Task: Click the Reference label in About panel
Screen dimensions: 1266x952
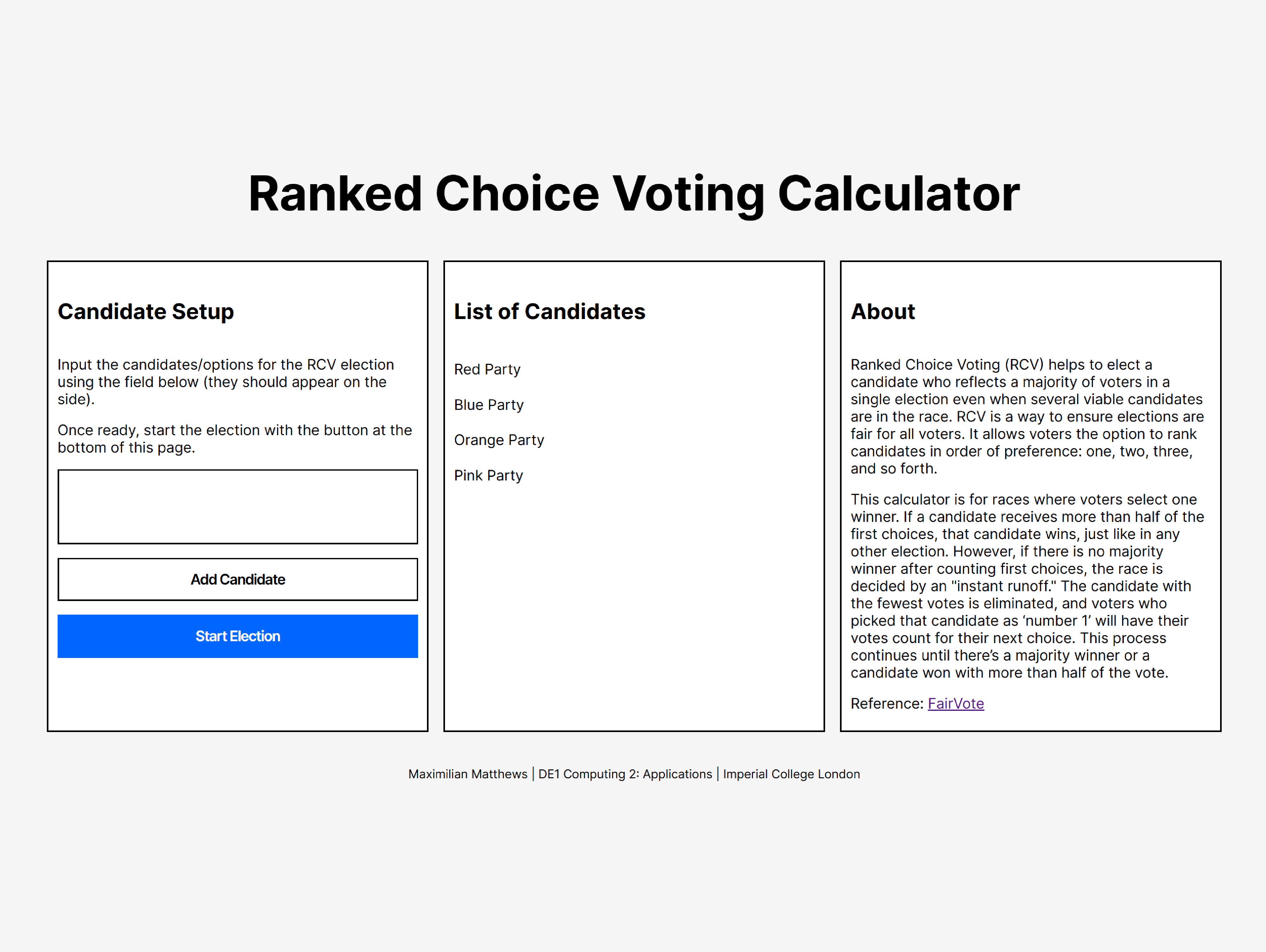Action: pos(884,703)
